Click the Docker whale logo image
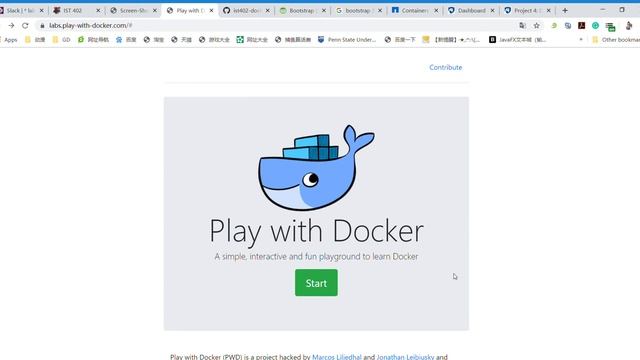 click(x=316, y=167)
